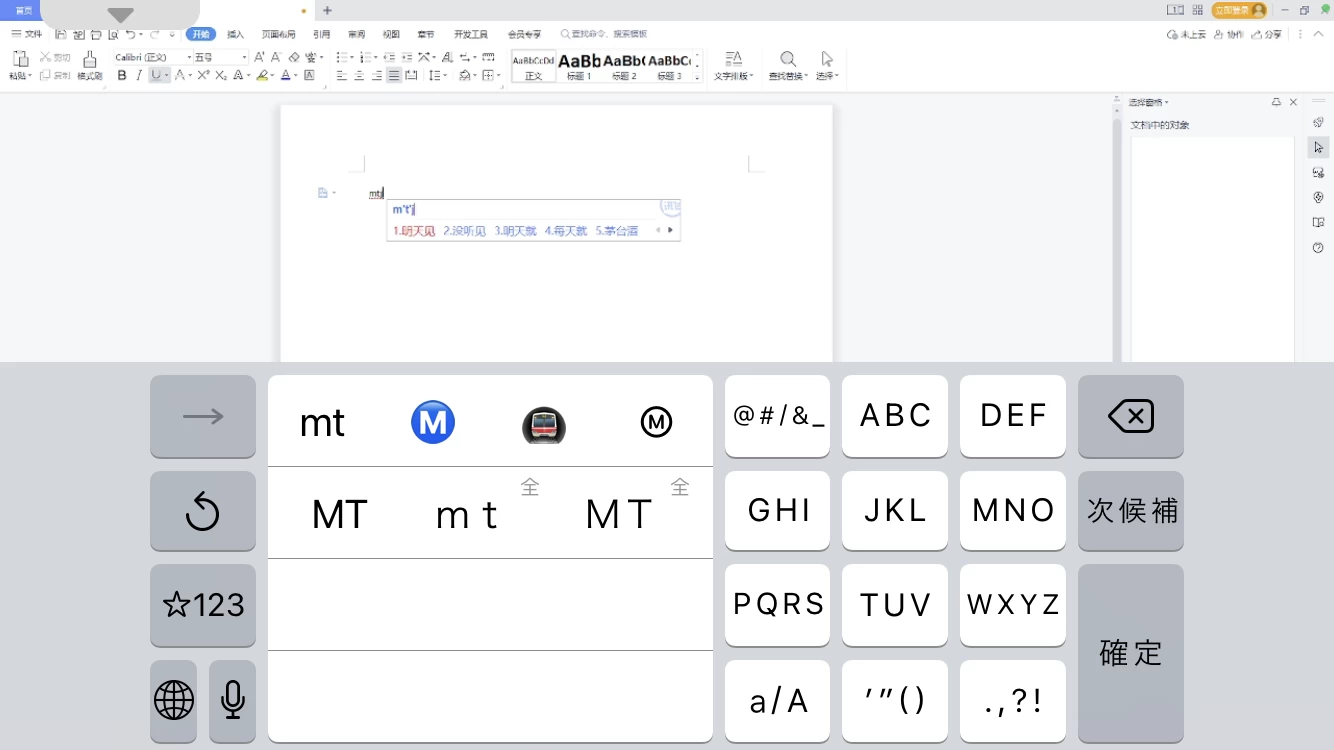Show next IME candidates page arrow
The image size is (1334, 750).
click(670, 230)
